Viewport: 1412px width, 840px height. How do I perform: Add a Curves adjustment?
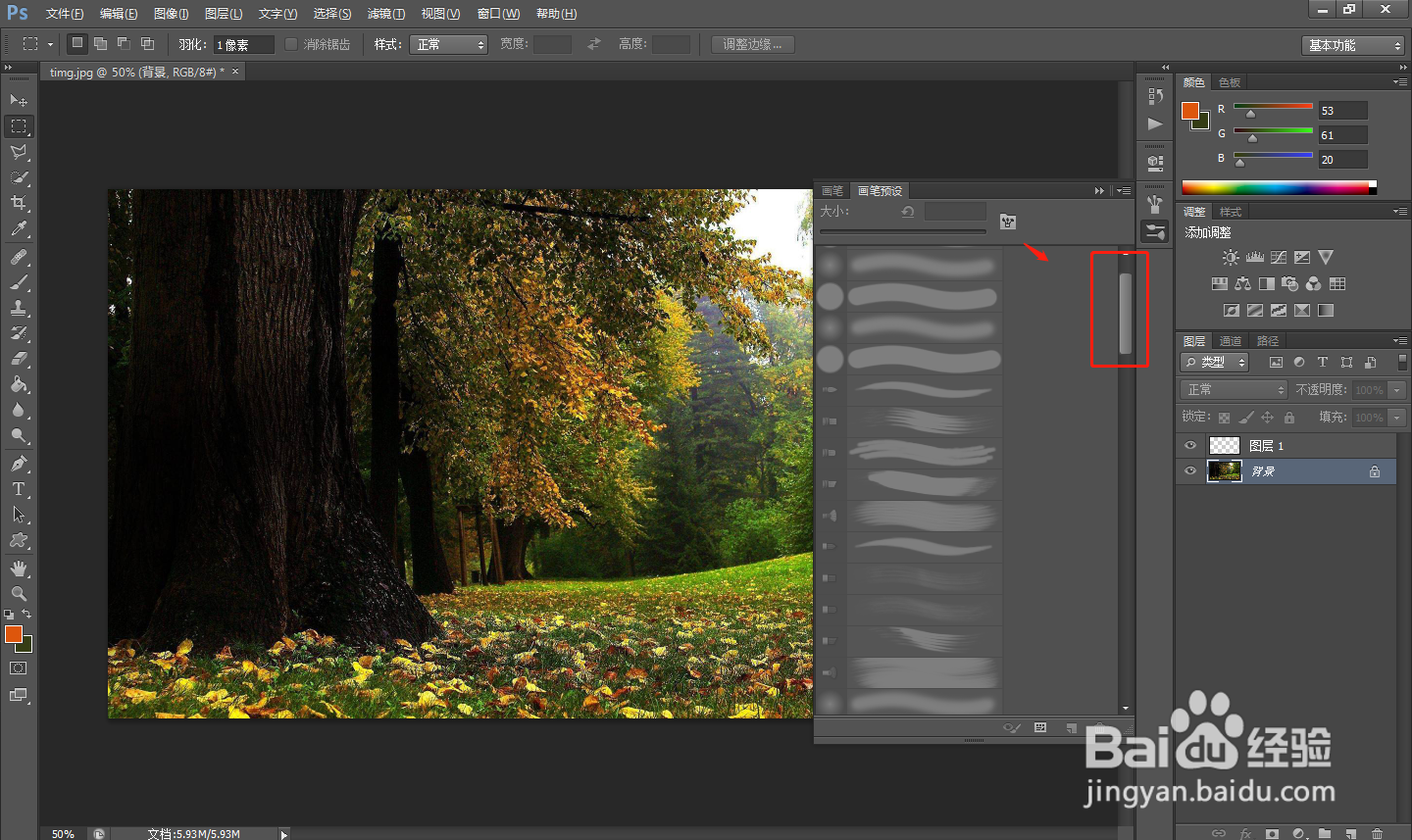tap(1279, 257)
